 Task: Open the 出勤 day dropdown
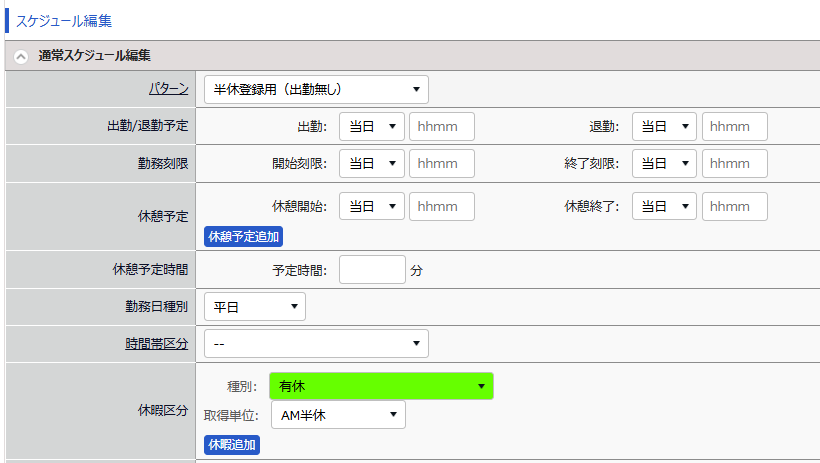coord(372,127)
